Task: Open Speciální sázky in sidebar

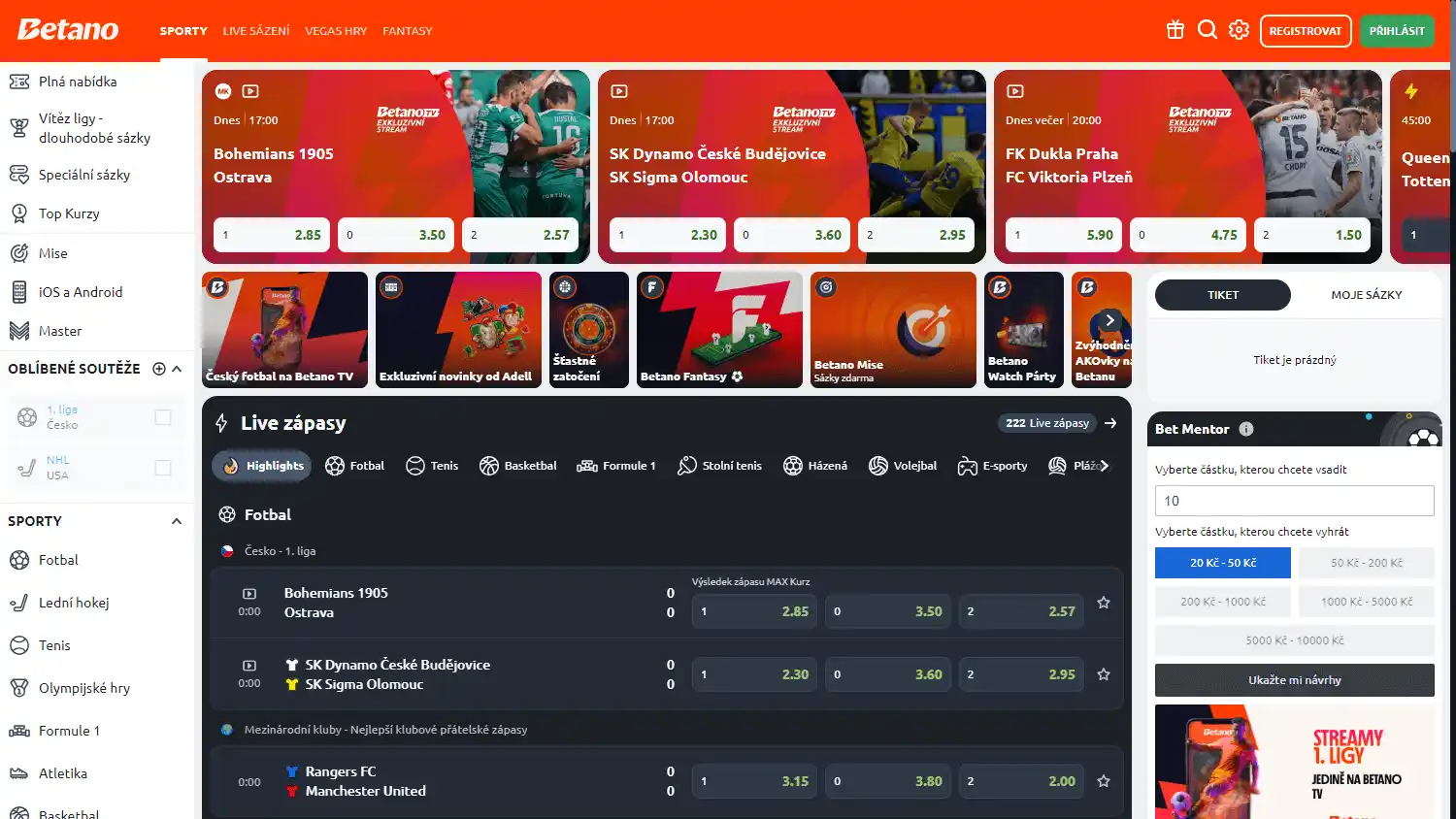Action: (x=97, y=175)
